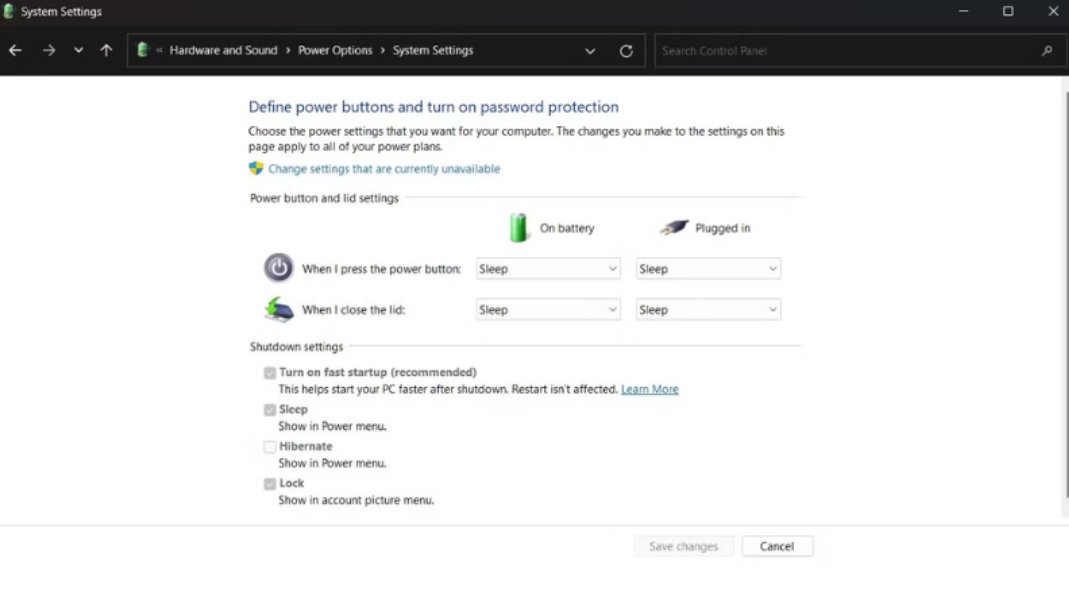The width and height of the screenshot is (1069, 595).
Task: Go back using the back arrow
Action: click(15, 50)
